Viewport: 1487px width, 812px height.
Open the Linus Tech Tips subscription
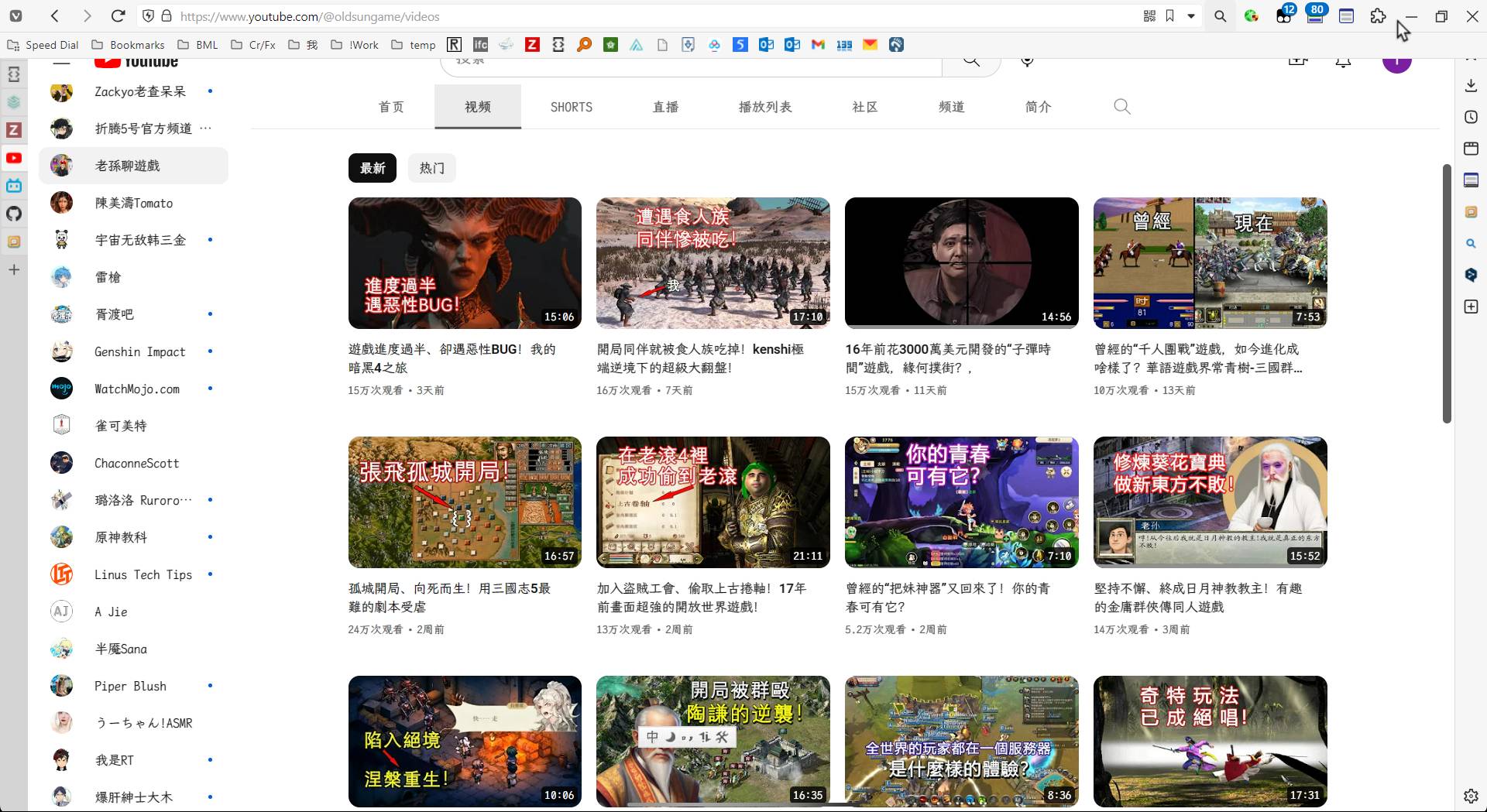143,574
